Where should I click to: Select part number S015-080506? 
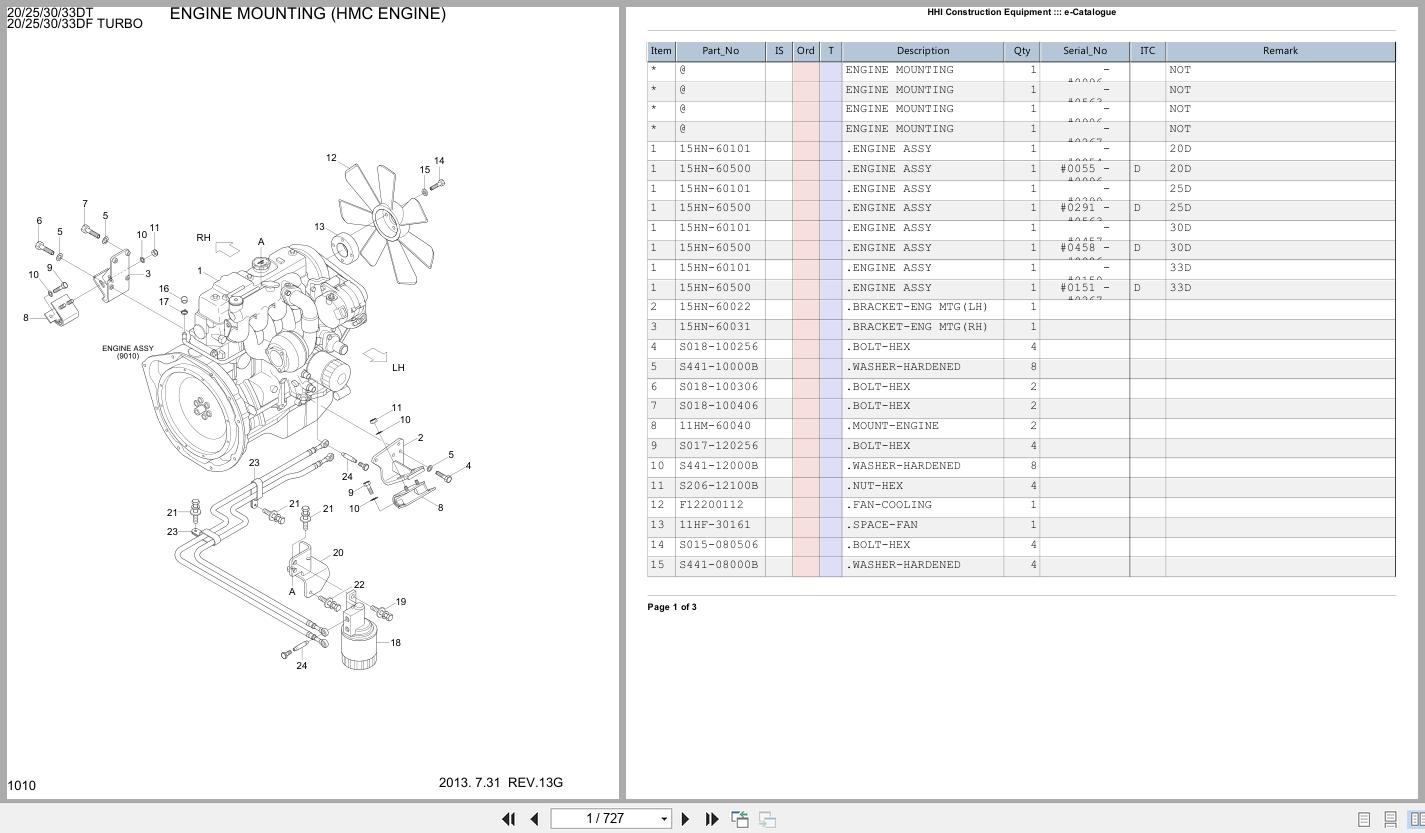tap(719, 545)
